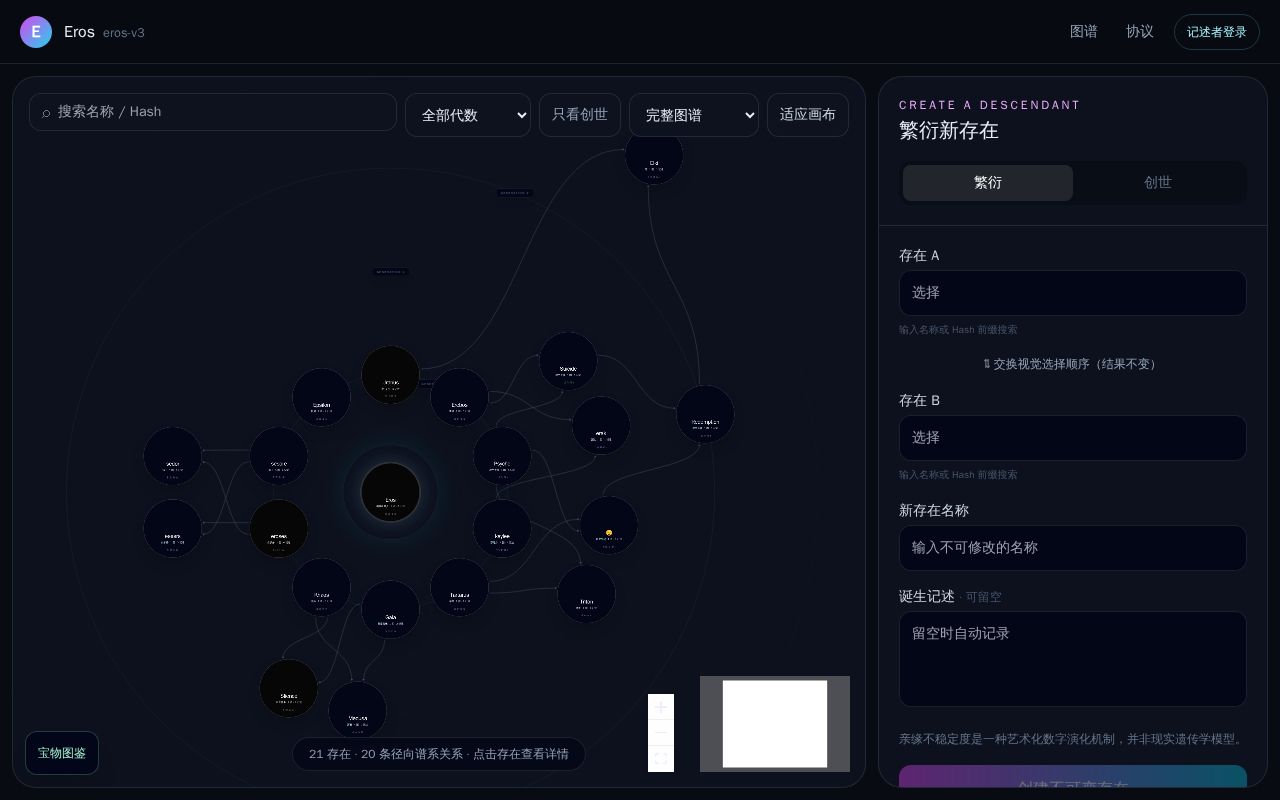Click the 适应画布 button

tap(808, 115)
